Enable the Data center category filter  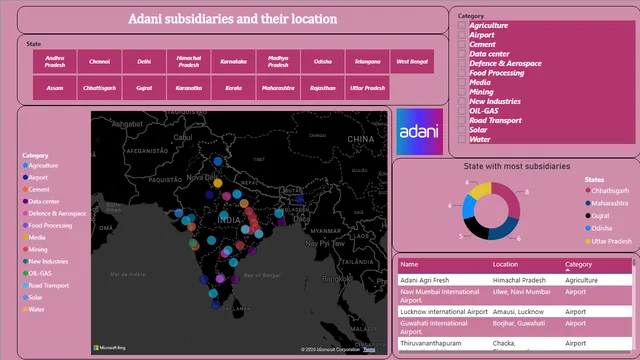[462, 54]
